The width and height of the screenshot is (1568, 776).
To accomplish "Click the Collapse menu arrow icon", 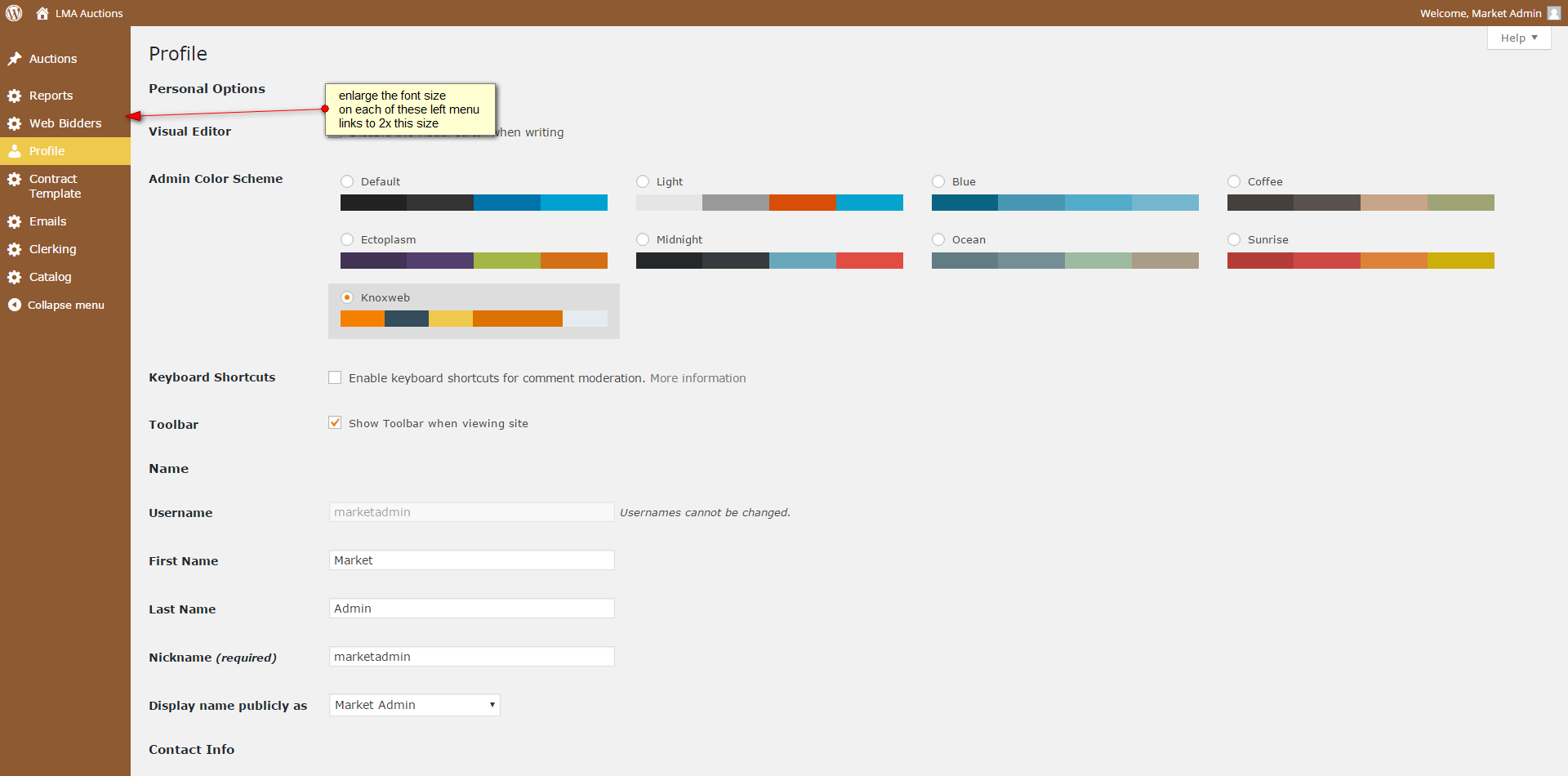I will [15, 305].
